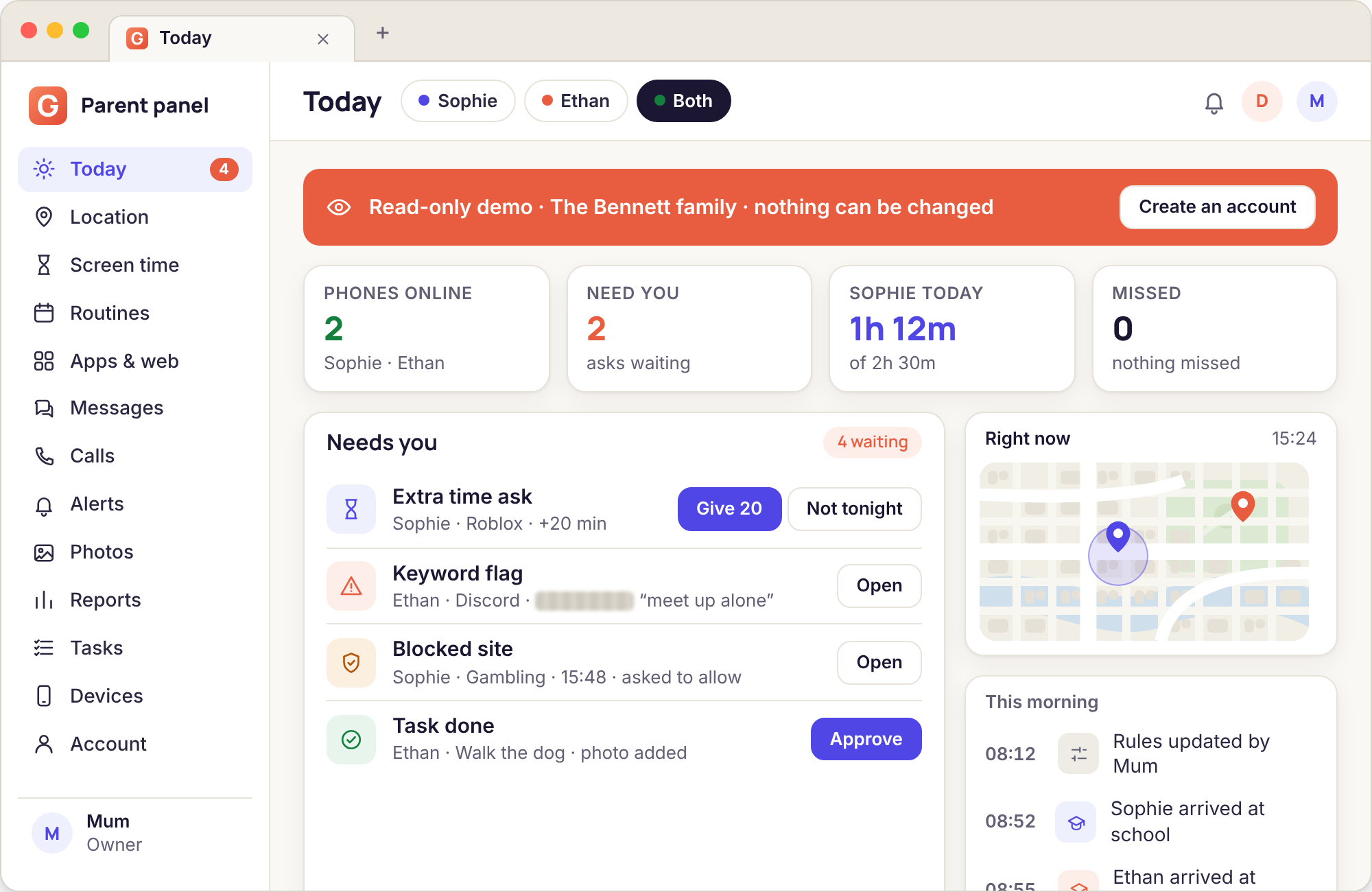The image size is (1372, 892).
Task: Navigate to Apps & web
Action: coord(135,361)
